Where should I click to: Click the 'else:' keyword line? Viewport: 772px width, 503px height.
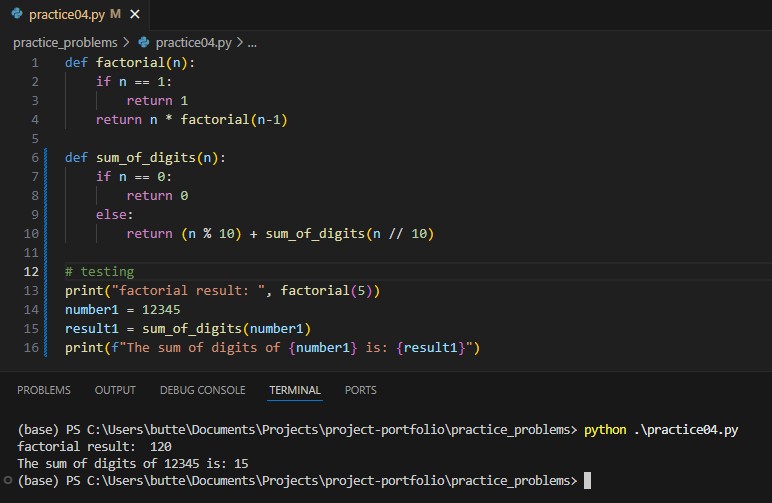114,215
